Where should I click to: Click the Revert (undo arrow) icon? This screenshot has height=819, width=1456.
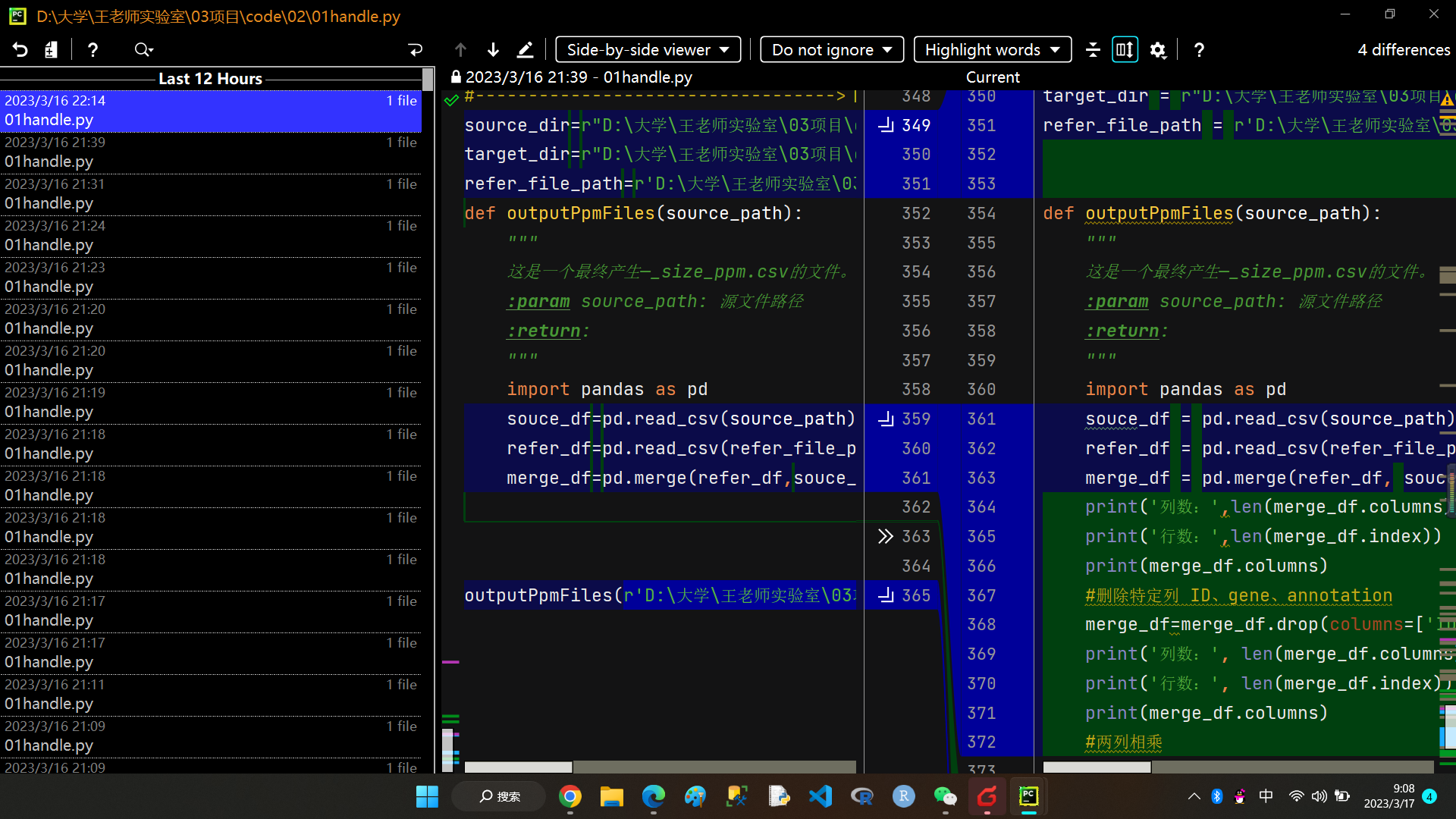[20, 50]
